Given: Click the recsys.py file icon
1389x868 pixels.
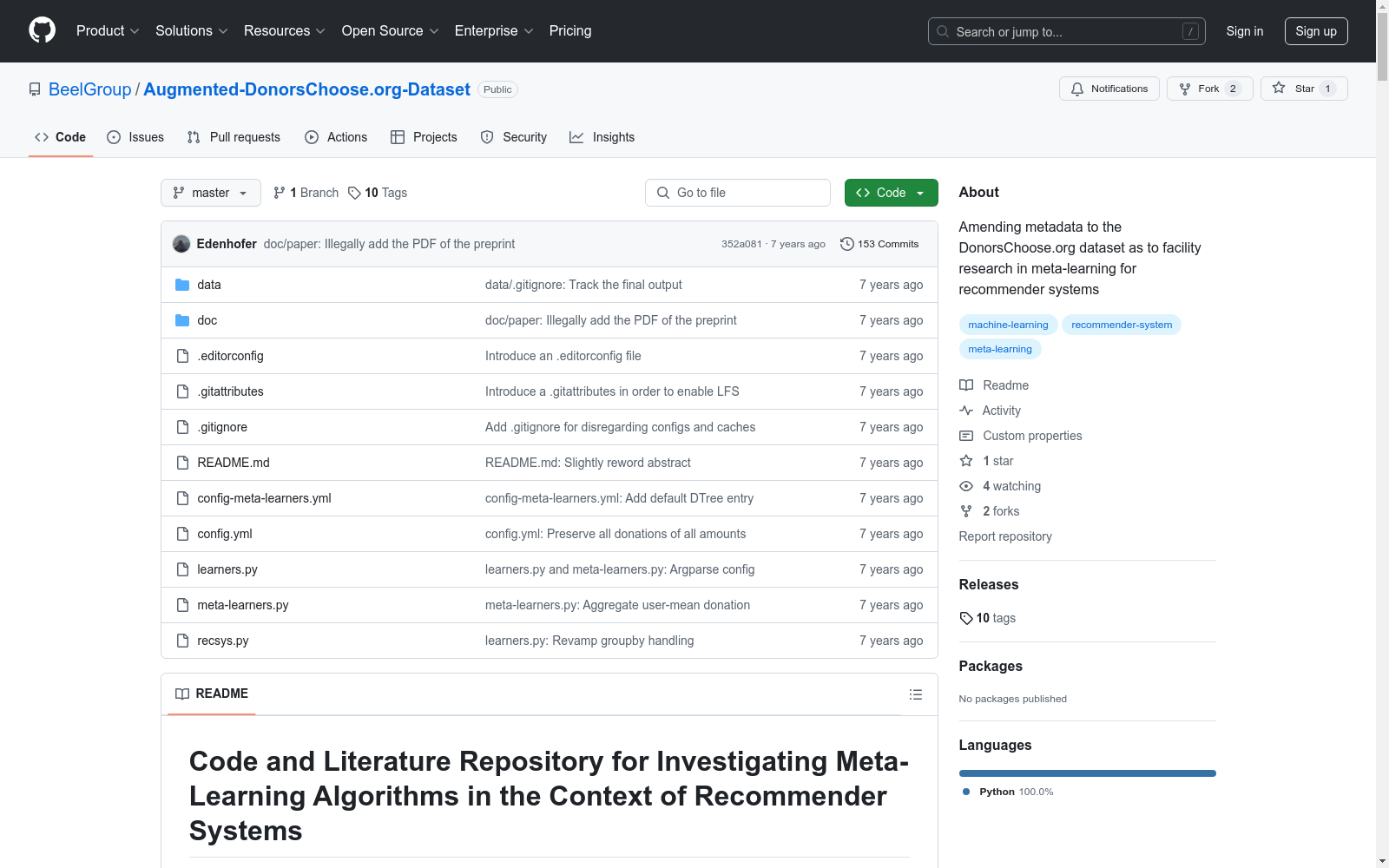Looking at the screenshot, I should (182, 641).
